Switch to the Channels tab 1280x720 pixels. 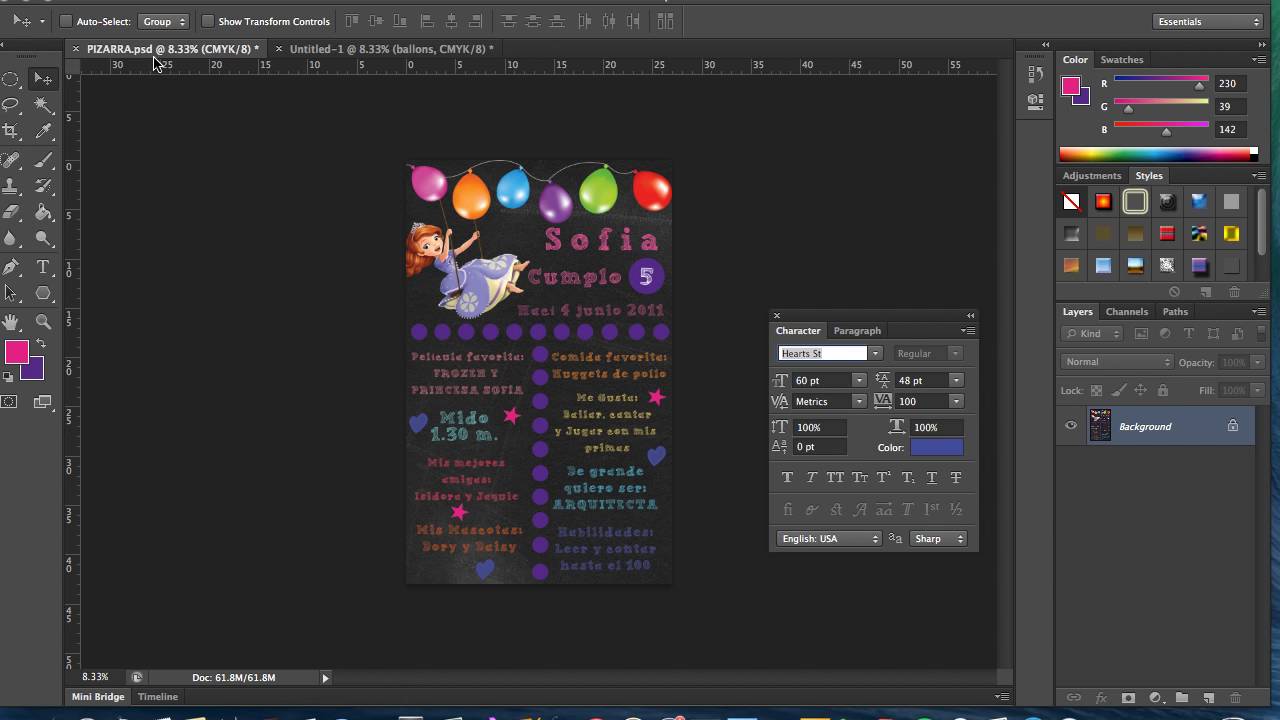[x=1126, y=311]
